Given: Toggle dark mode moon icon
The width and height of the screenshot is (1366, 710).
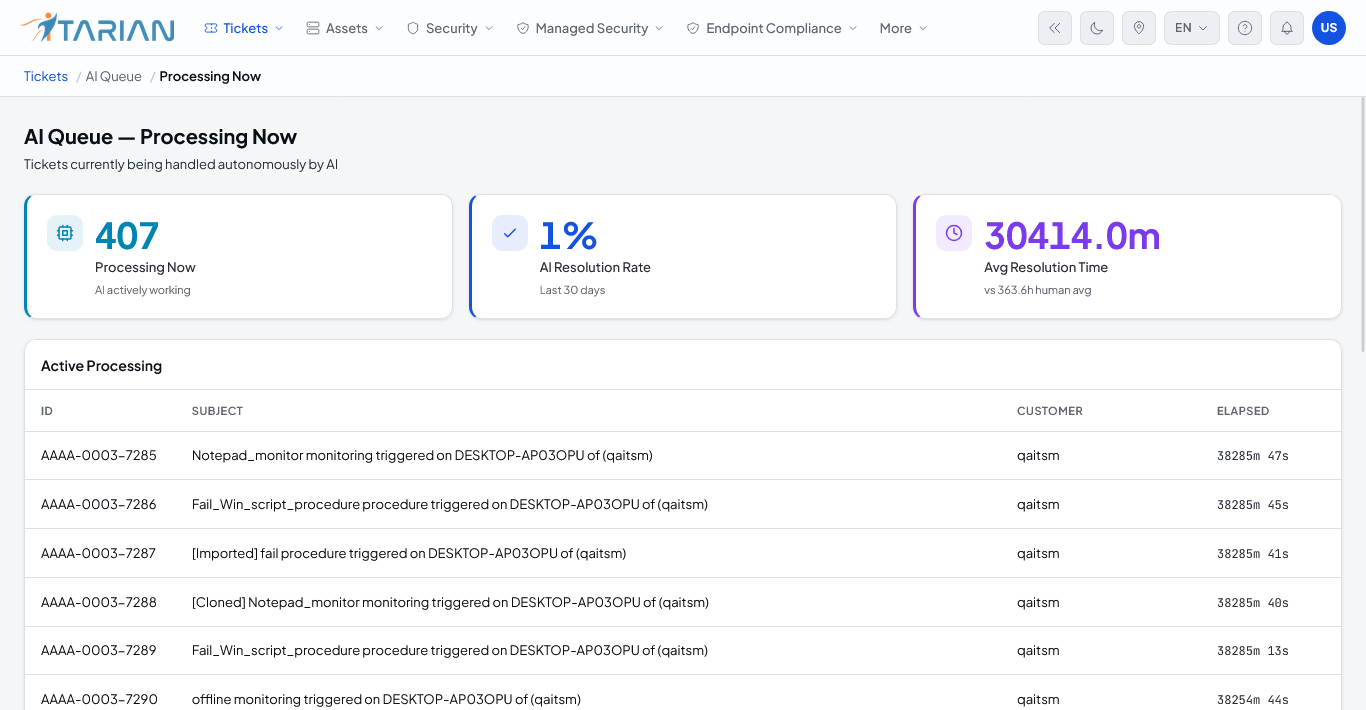Looking at the screenshot, I should click(1097, 28).
